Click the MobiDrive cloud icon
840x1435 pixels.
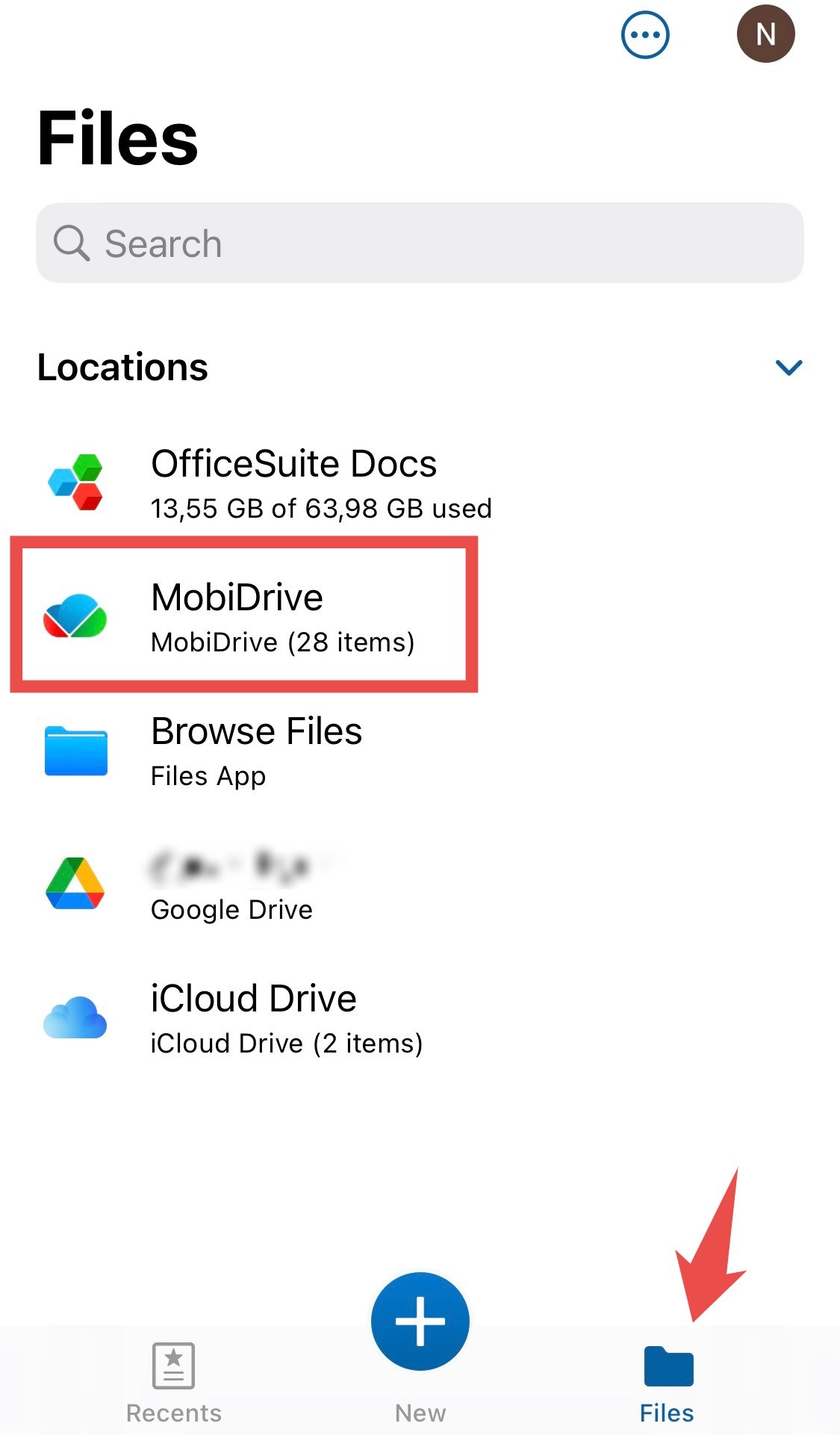coord(75,616)
